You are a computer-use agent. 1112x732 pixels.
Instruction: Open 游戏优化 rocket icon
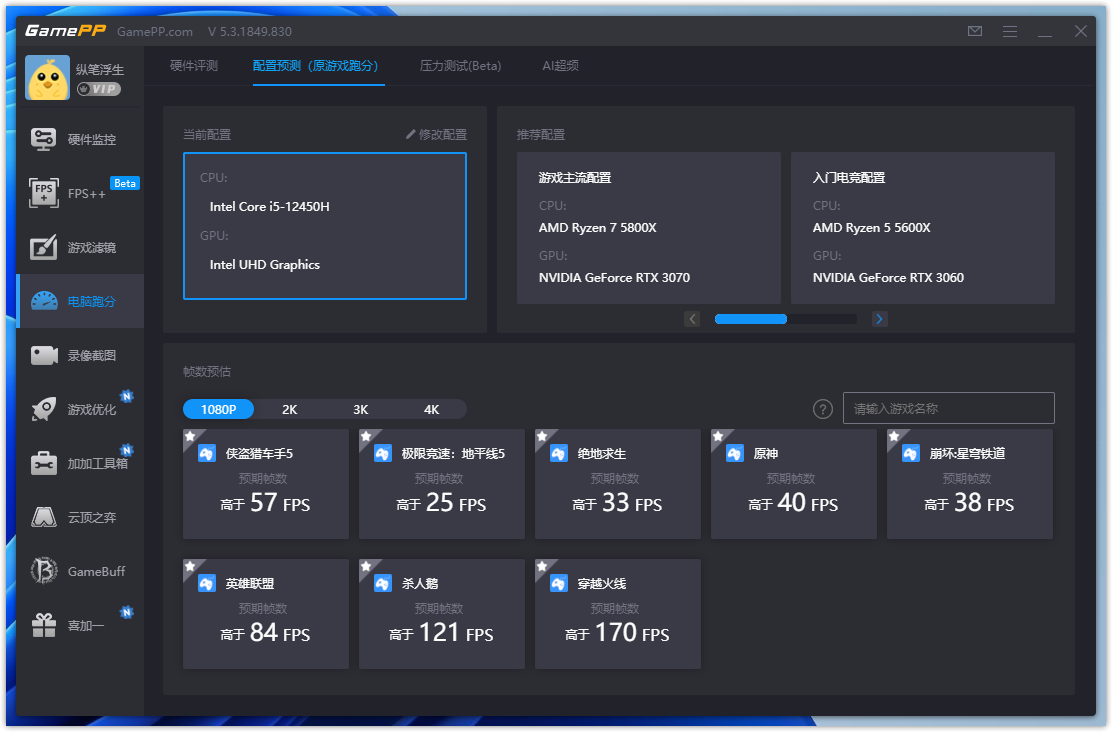[43, 409]
